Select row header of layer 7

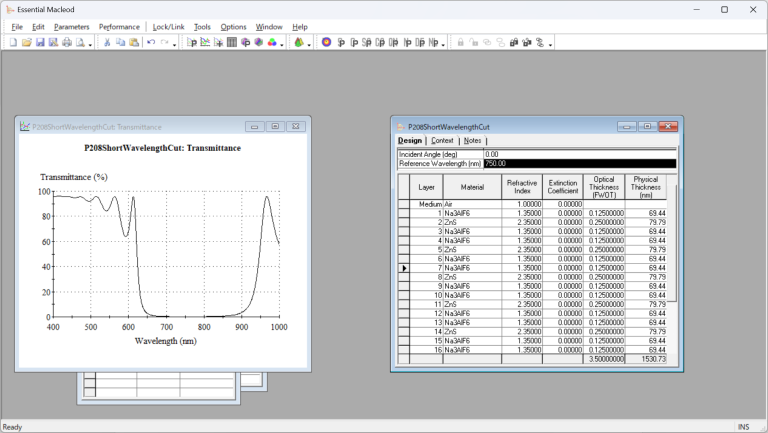coord(404,268)
